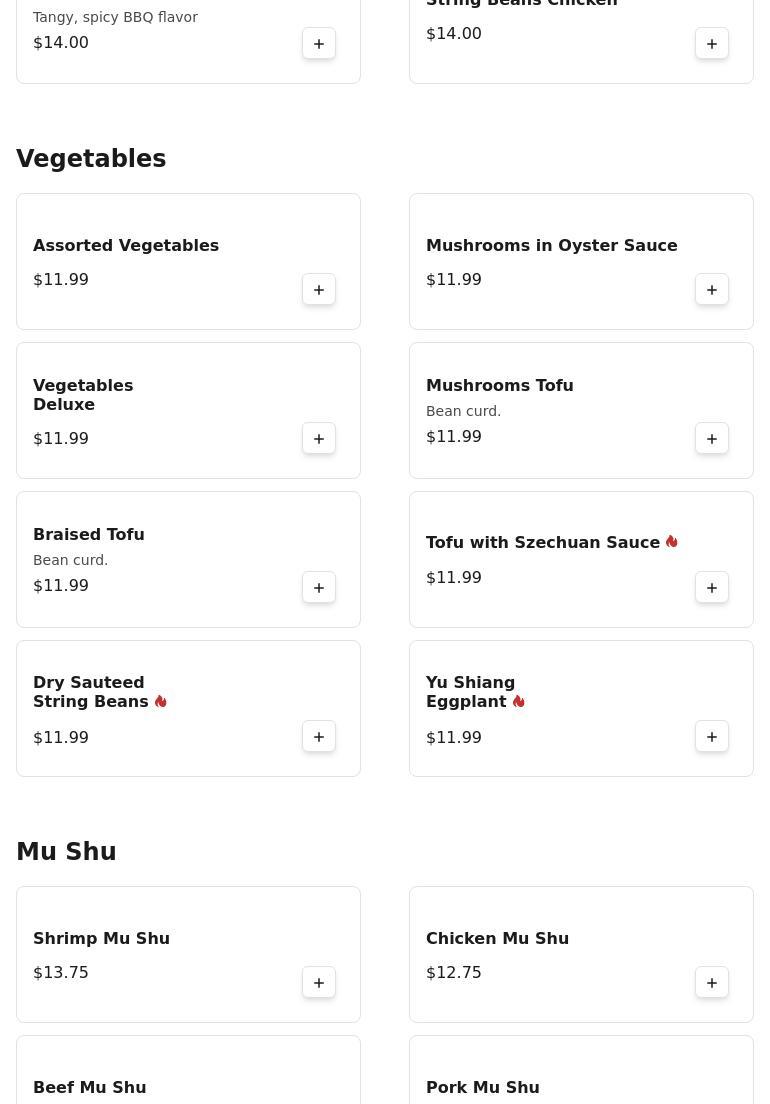Add Chicken Mu Shu to cart
The width and height of the screenshot is (770, 1104).
coord(712,983)
